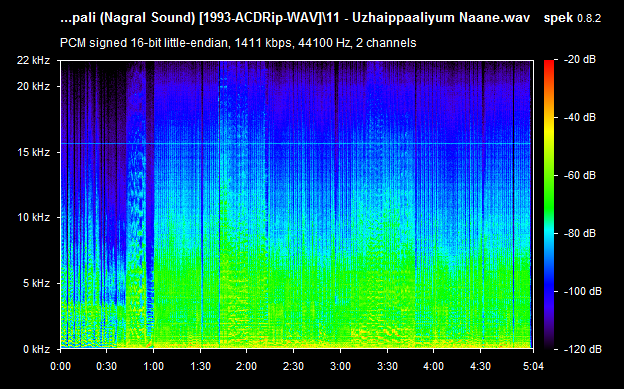Click the -120 dB legend label
This screenshot has width=624, height=389.
pyautogui.click(x=583, y=349)
